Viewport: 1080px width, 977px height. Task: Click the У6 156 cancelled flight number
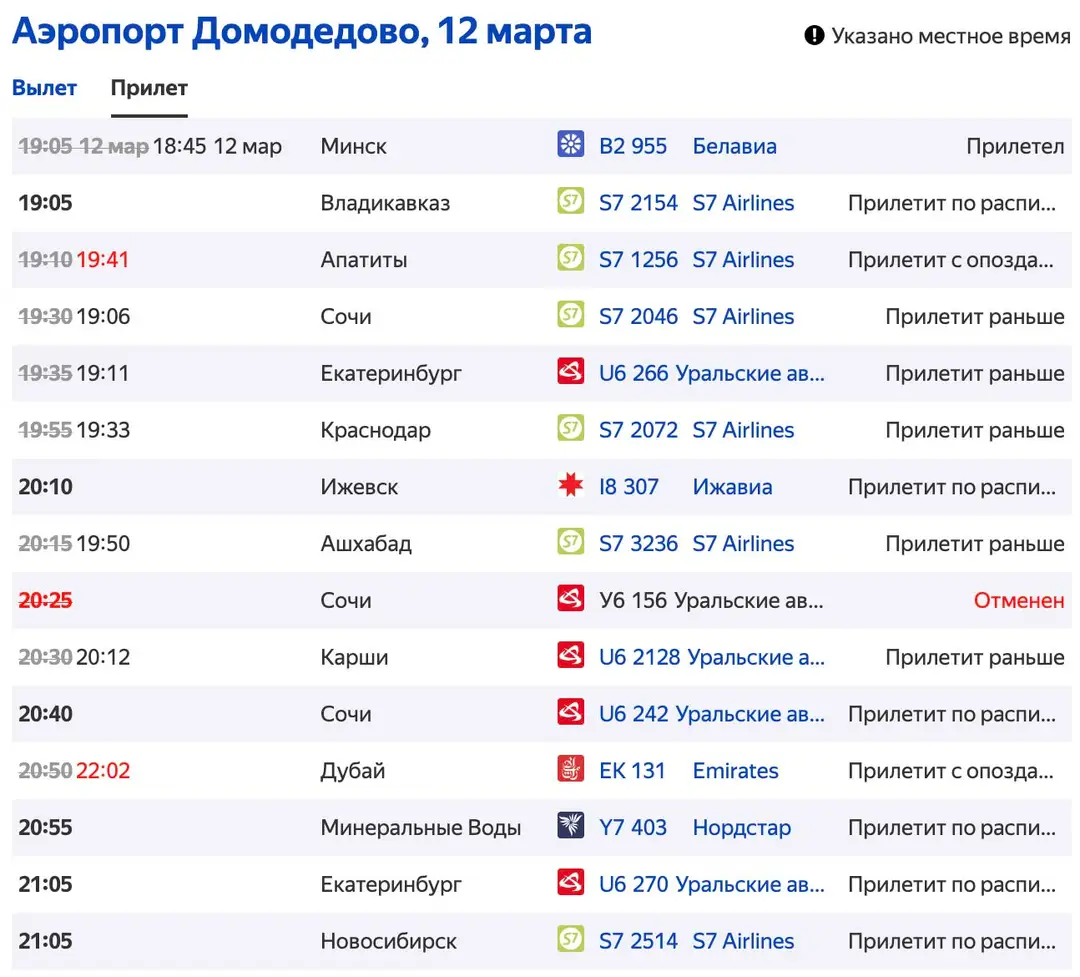click(633, 600)
